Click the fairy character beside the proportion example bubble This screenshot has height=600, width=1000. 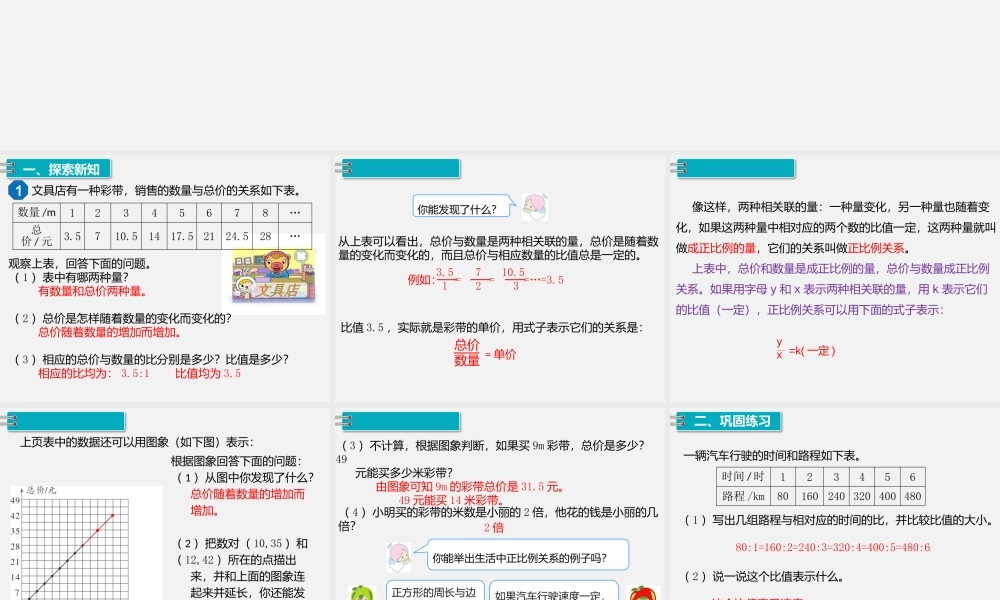(x=400, y=555)
